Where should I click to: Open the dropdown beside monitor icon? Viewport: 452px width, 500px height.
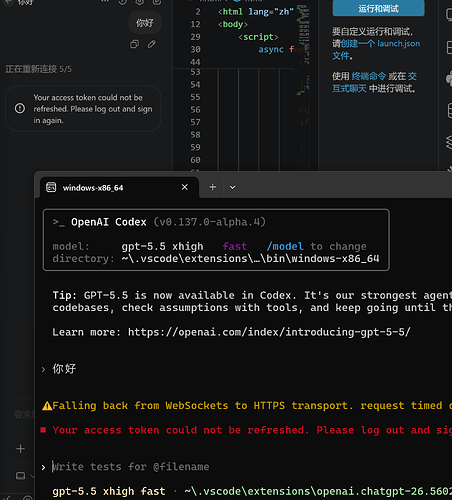coord(32,476)
